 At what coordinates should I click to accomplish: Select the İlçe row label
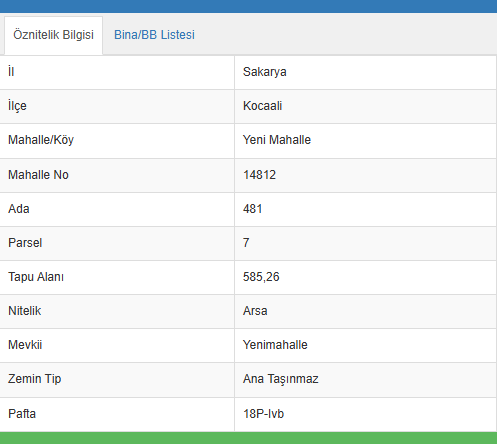[x=17, y=106]
